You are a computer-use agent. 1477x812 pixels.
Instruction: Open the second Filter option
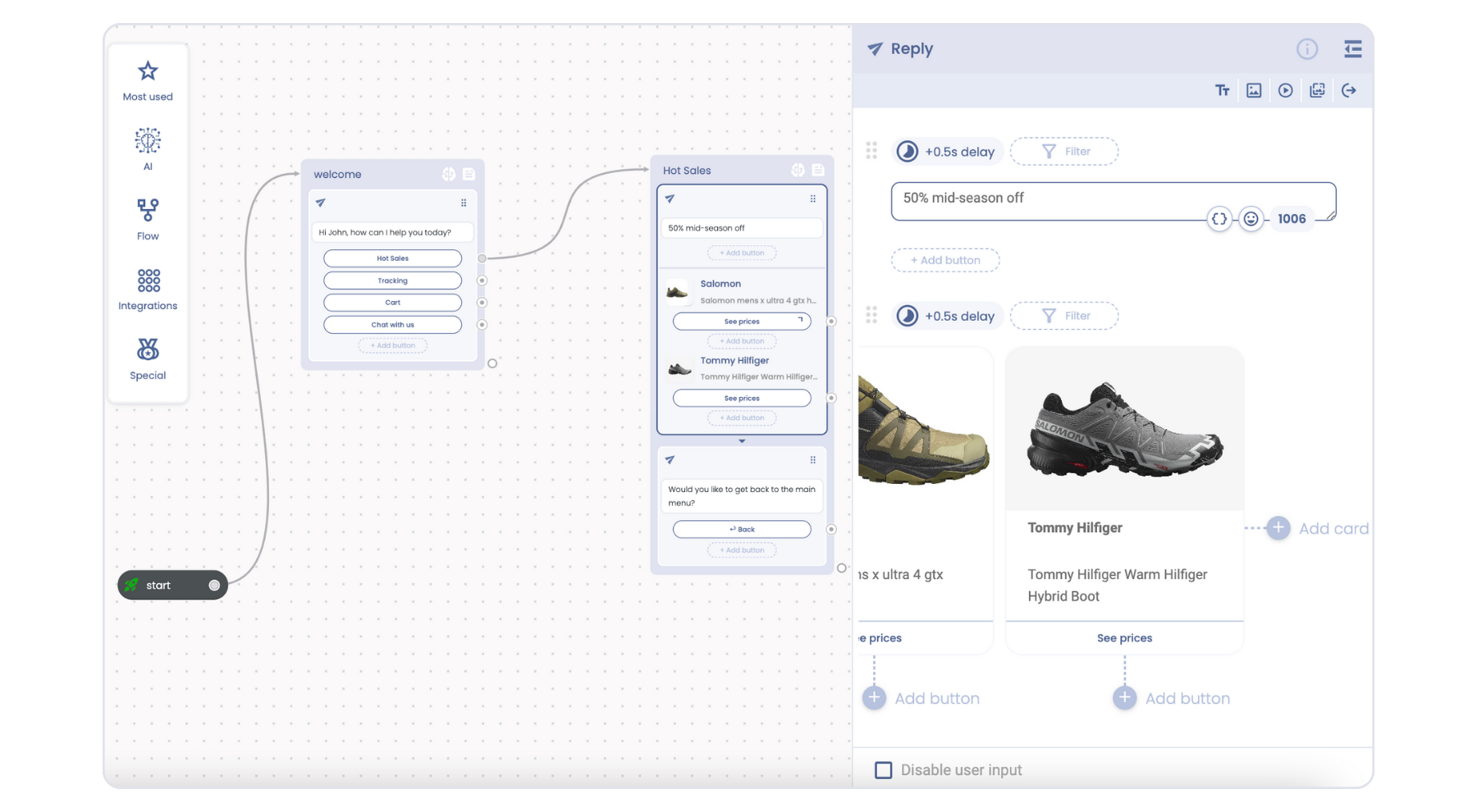1064,316
